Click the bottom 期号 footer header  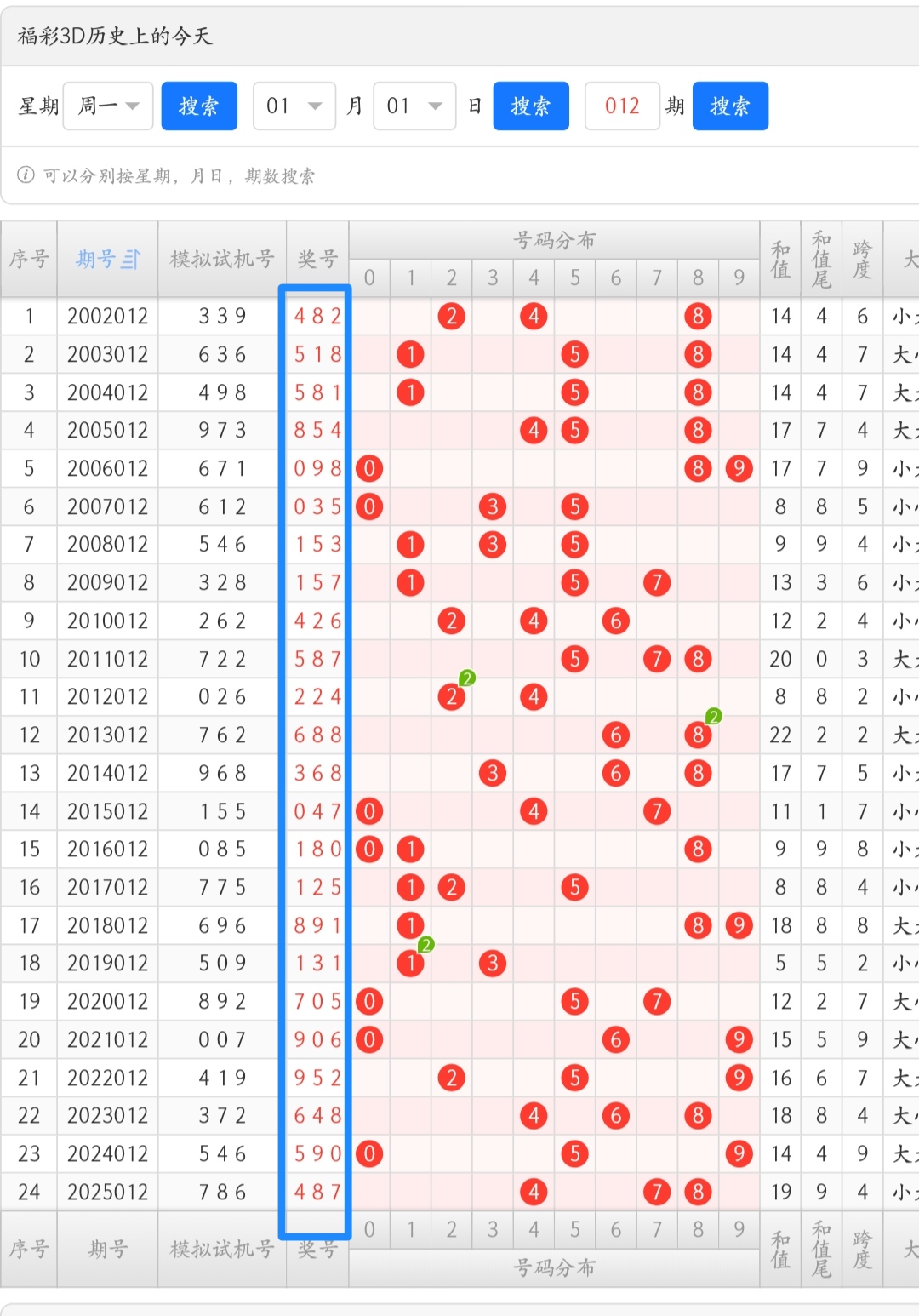coord(107,1249)
